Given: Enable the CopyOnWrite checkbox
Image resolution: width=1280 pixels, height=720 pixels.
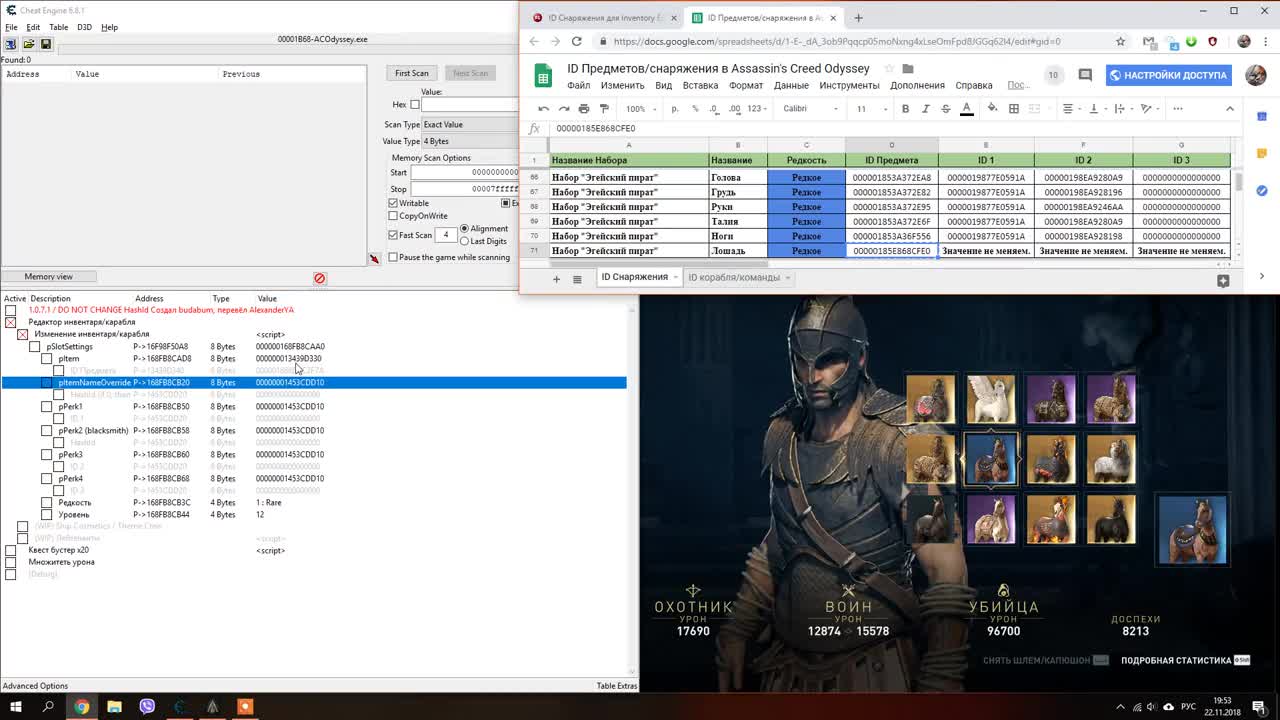Looking at the screenshot, I should click(x=393, y=216).
